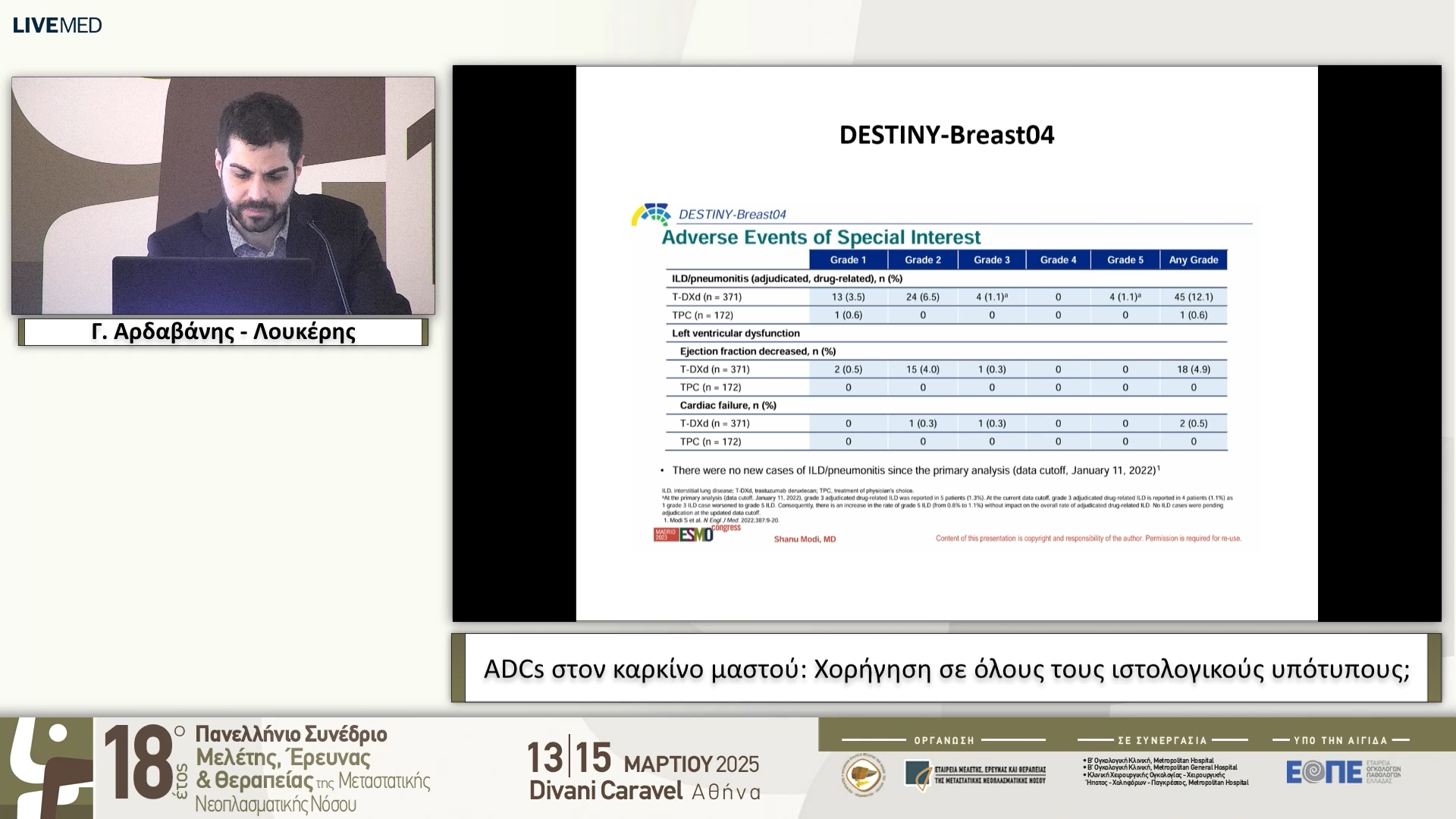Screen dimensions: 1456x819
Task: Click the presentation copyright notice in red
Action: point(1088,538)
